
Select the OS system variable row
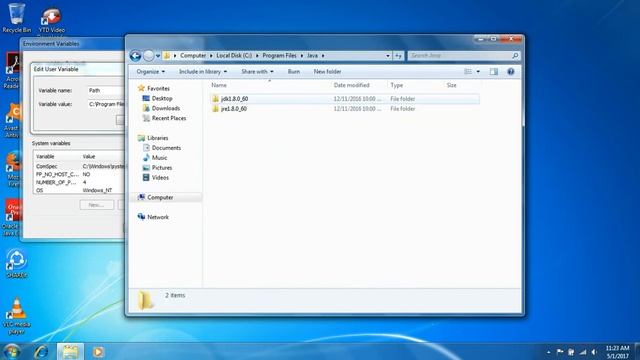tap(80, 190)
